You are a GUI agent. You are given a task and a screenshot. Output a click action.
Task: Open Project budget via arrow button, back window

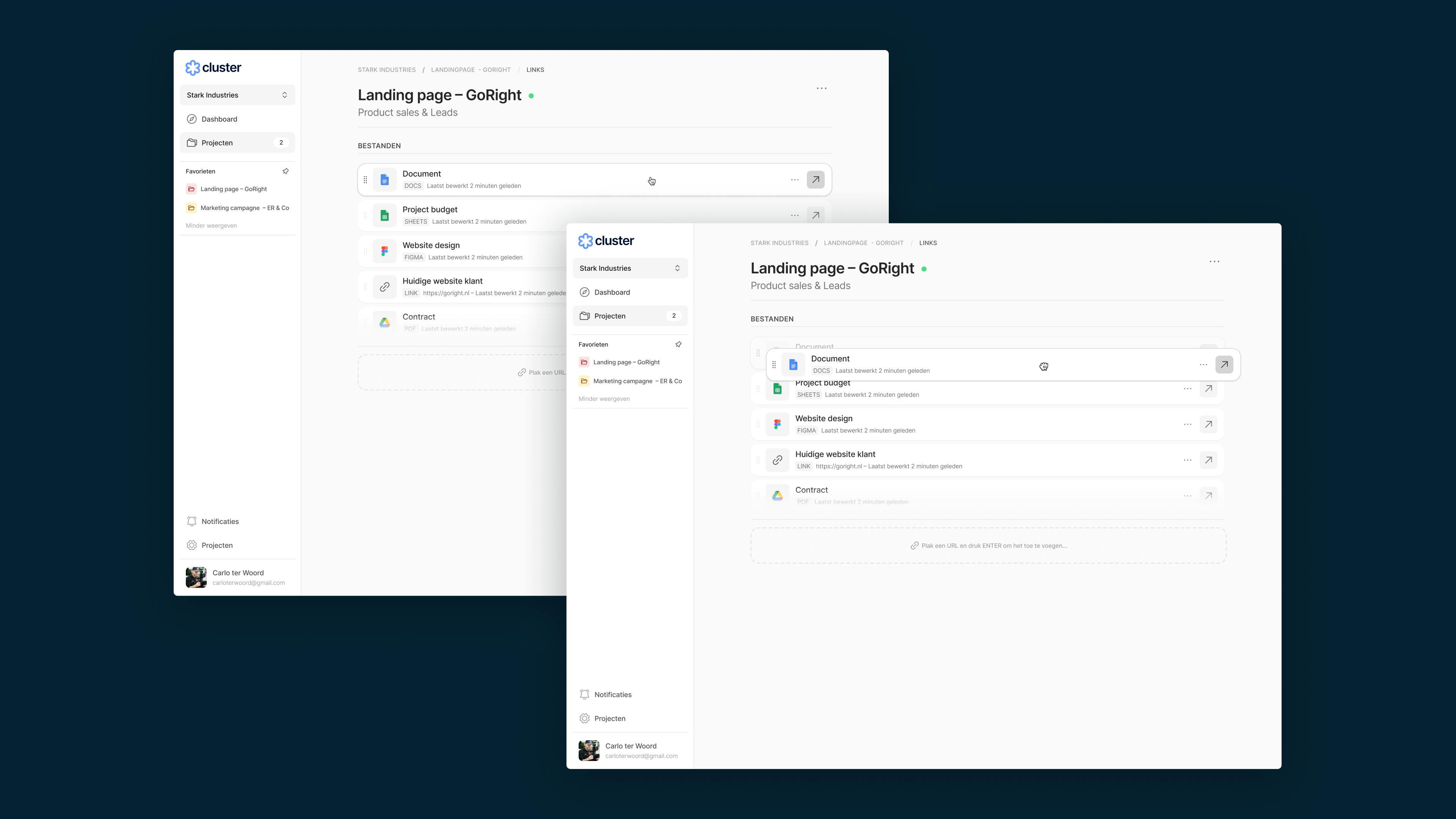[816, 215]
